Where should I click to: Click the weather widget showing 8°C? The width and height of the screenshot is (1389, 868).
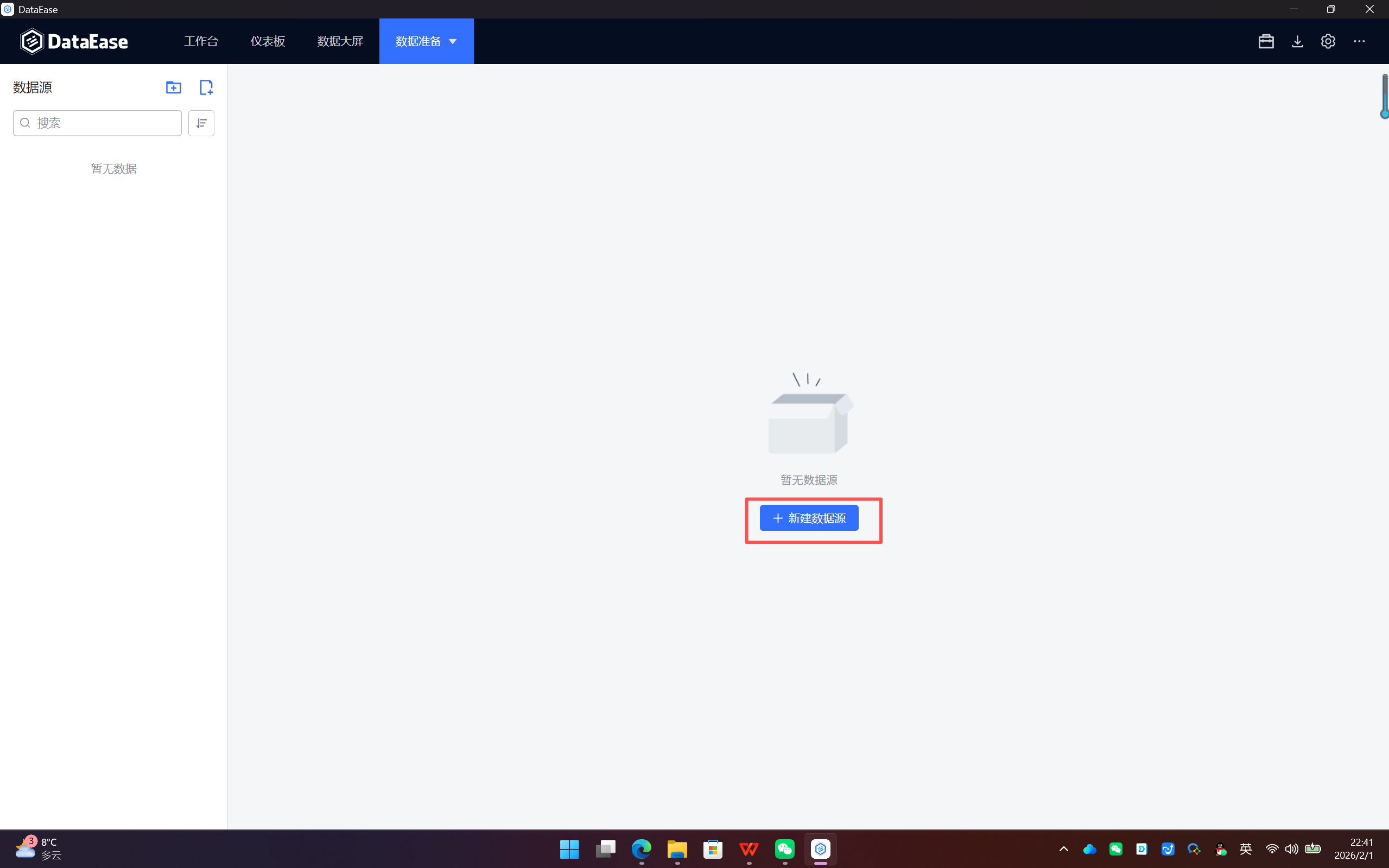pyautogui.click(x=38, y=848)
